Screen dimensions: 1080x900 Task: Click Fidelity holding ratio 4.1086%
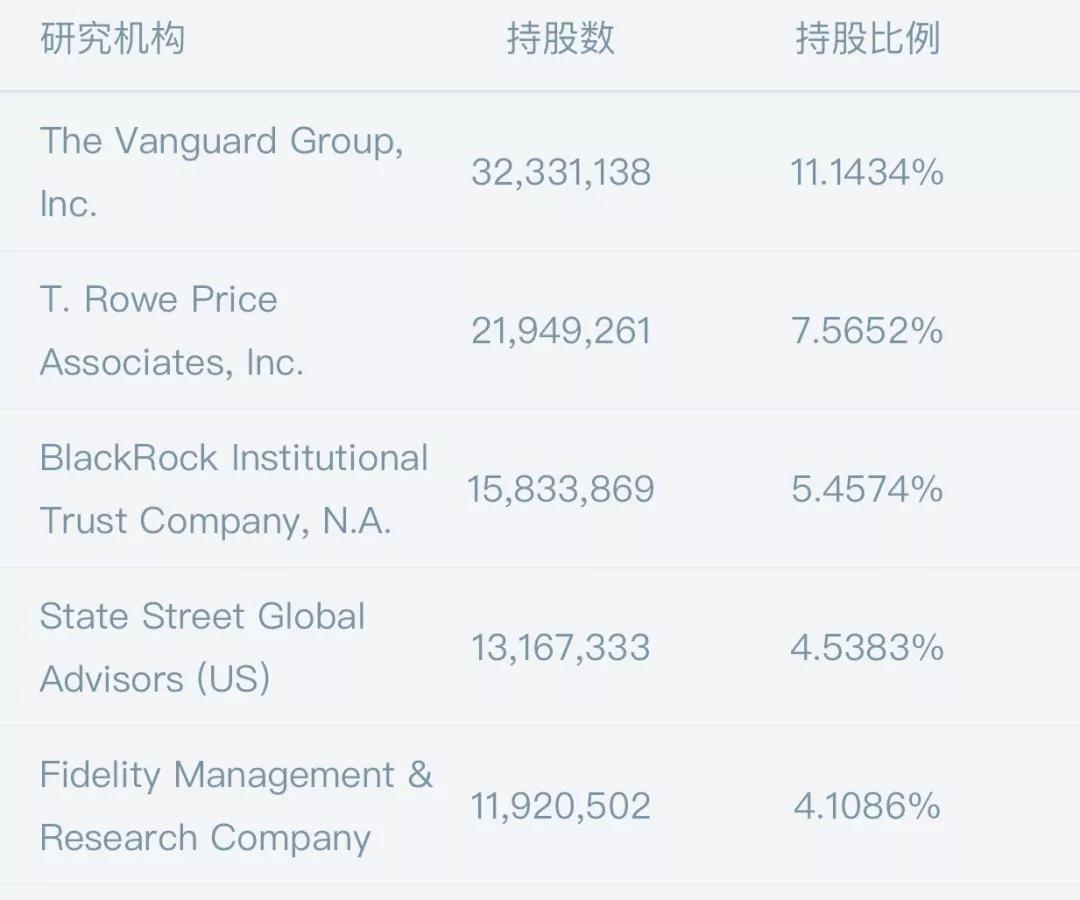point(867,806)
